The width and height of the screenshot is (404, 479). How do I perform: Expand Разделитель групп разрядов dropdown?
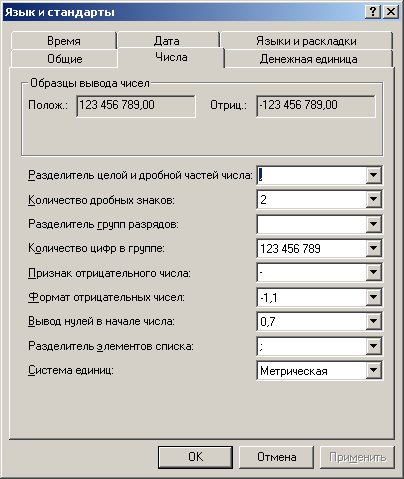click(x=373, y=224)
